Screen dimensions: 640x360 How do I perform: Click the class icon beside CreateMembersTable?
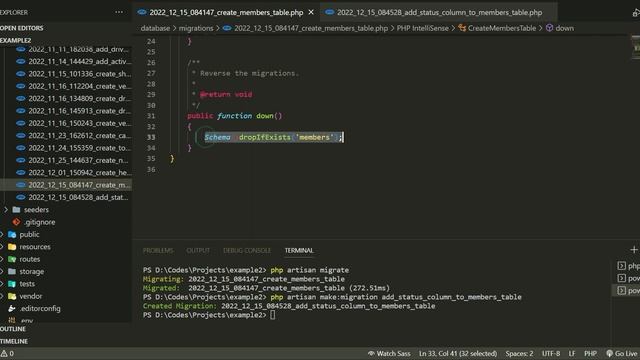coord(462,28)
